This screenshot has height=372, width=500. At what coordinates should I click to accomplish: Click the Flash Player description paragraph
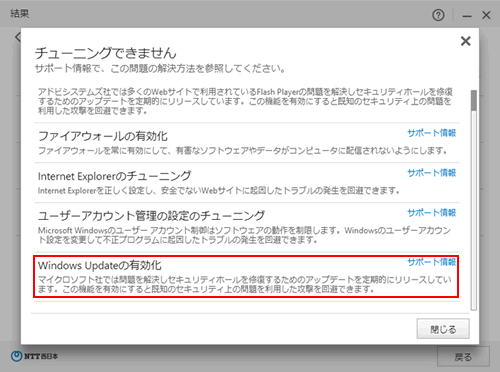tap(245, 101)
